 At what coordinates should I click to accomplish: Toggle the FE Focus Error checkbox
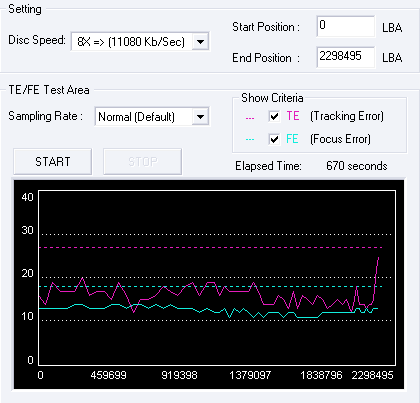(274, 139)
